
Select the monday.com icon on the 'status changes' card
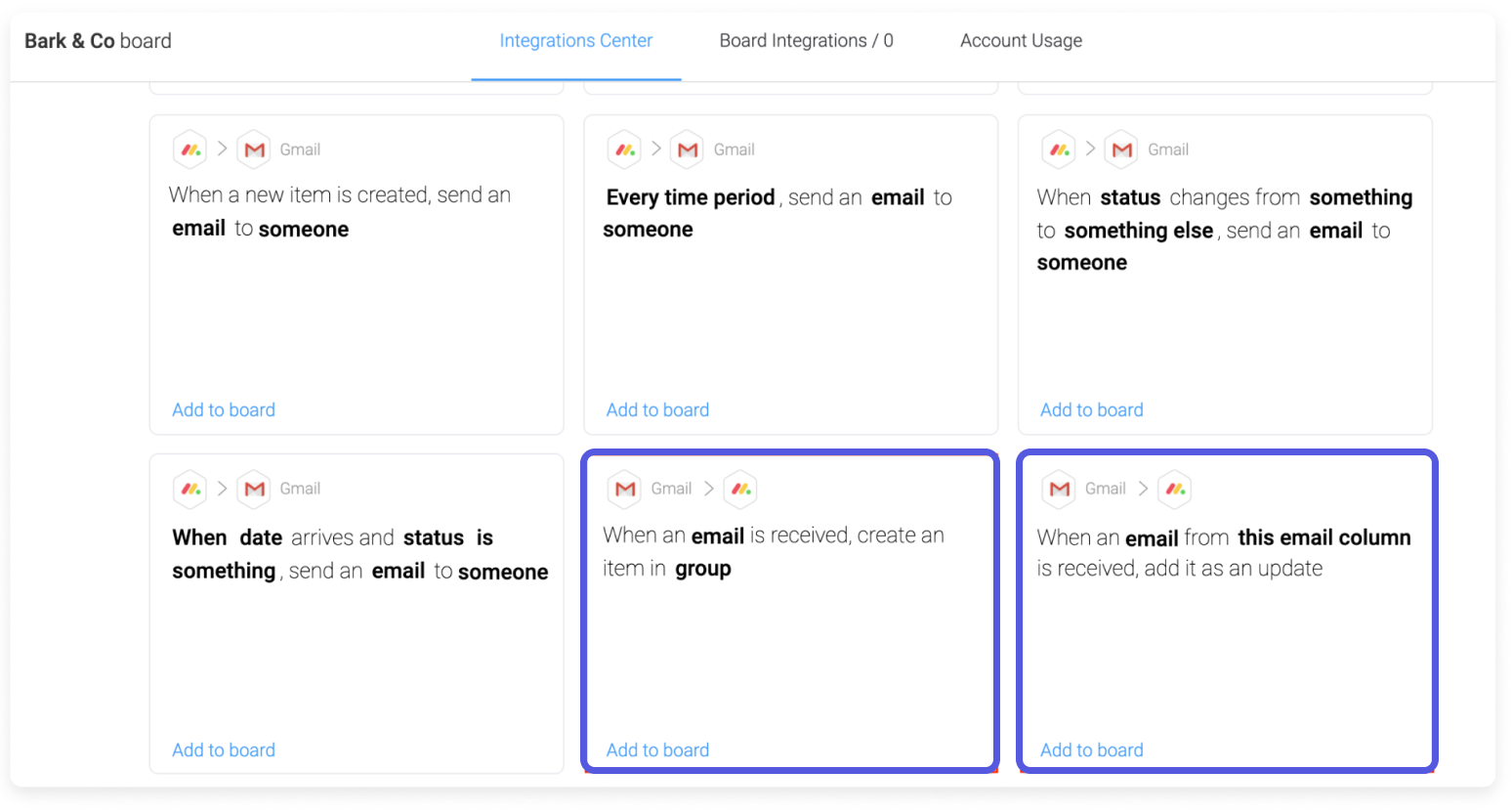click(x=1059, y=149)
